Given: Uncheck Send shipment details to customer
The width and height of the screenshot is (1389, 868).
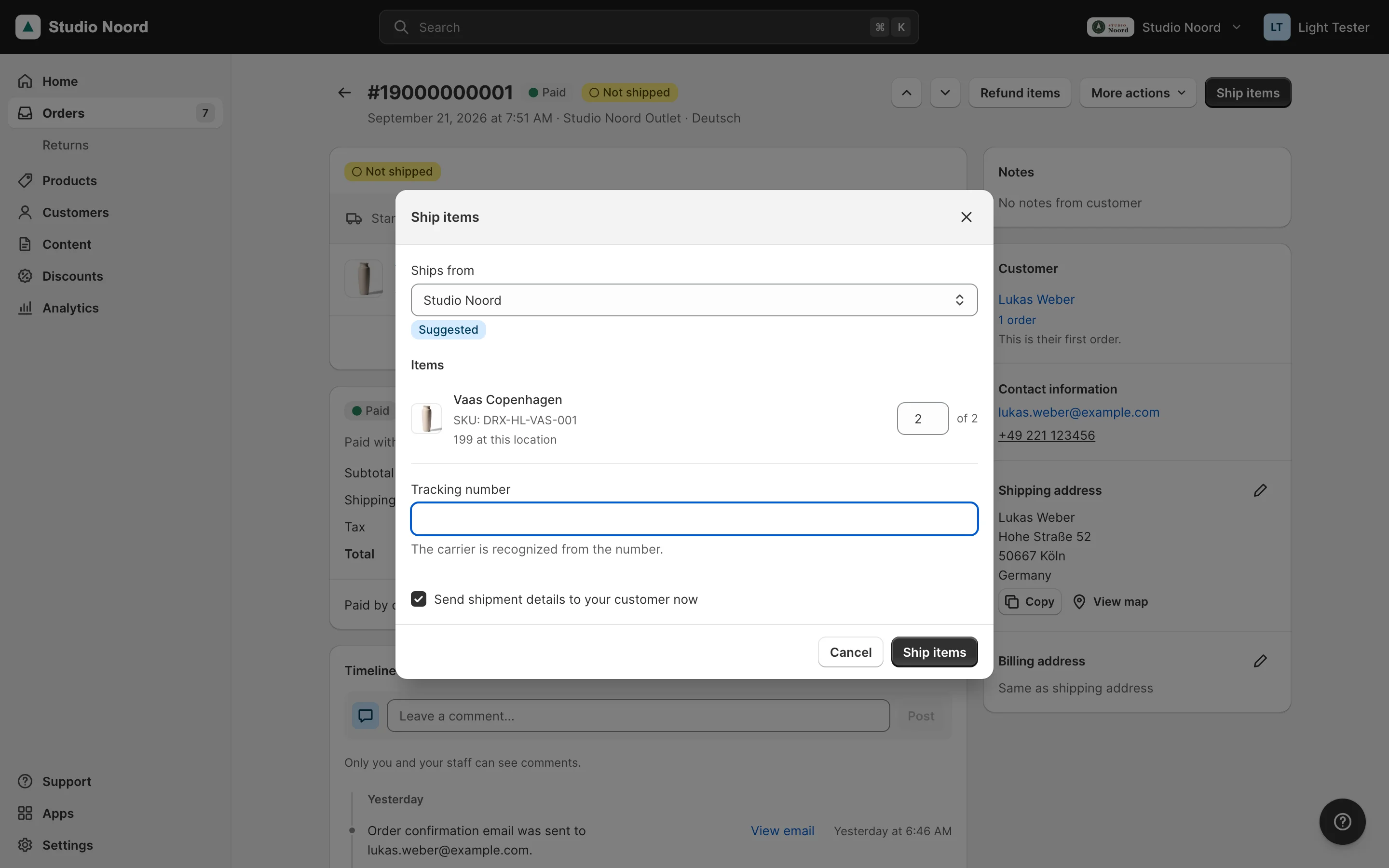Looking at the screenshot, I should [x=419, y=599].
